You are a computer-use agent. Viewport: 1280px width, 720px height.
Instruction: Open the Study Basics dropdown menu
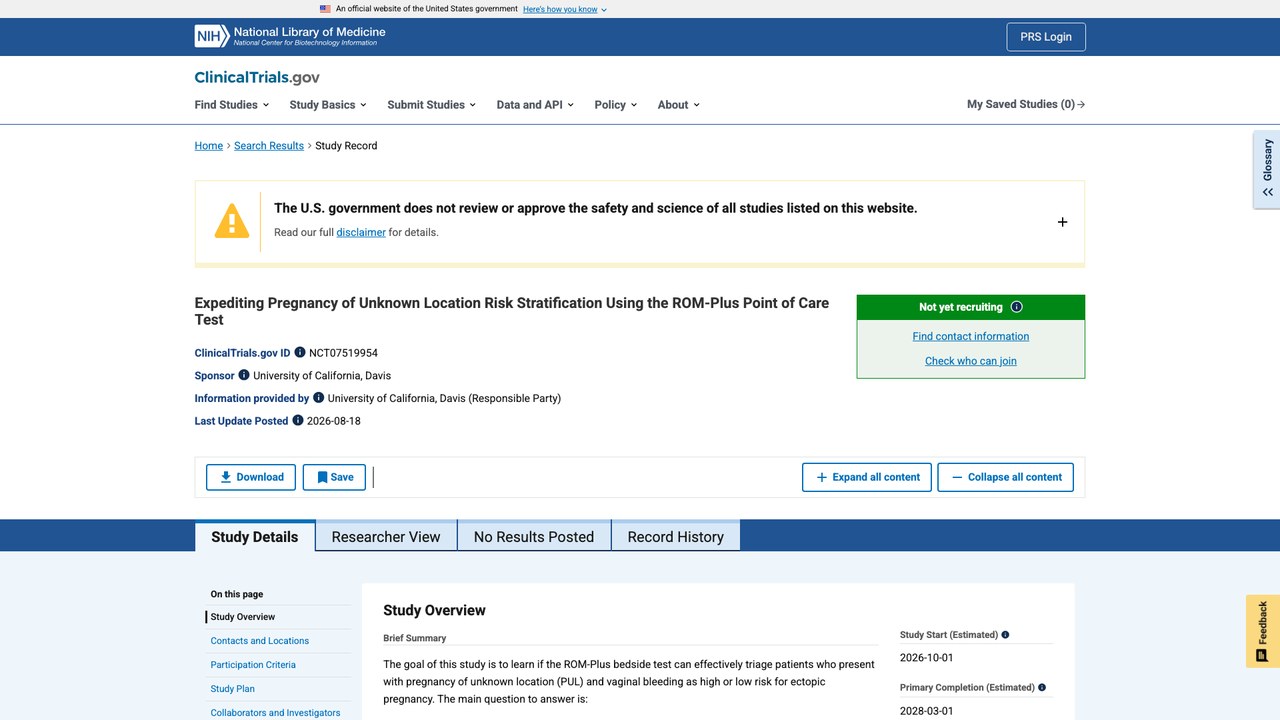(328, 104)
